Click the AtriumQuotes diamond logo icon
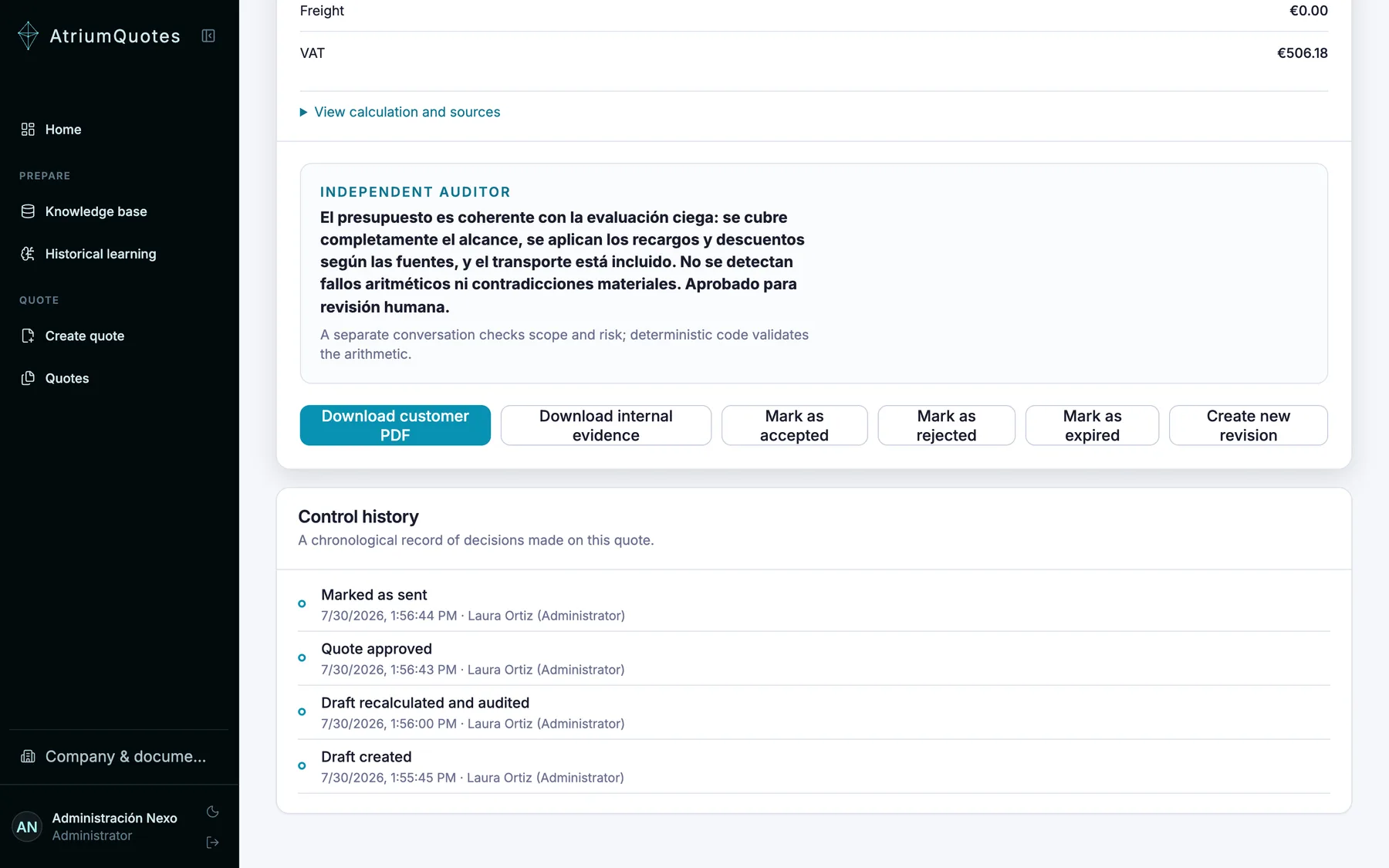 click(x=28, y=35)
